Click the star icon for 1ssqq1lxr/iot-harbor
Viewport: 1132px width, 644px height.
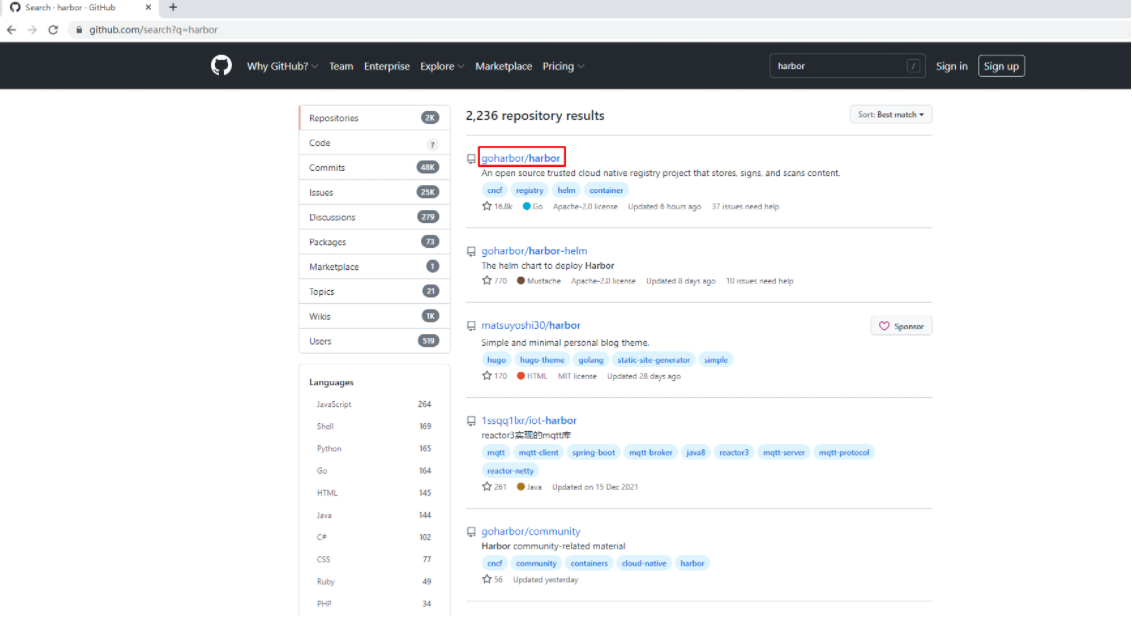(487, 487)
